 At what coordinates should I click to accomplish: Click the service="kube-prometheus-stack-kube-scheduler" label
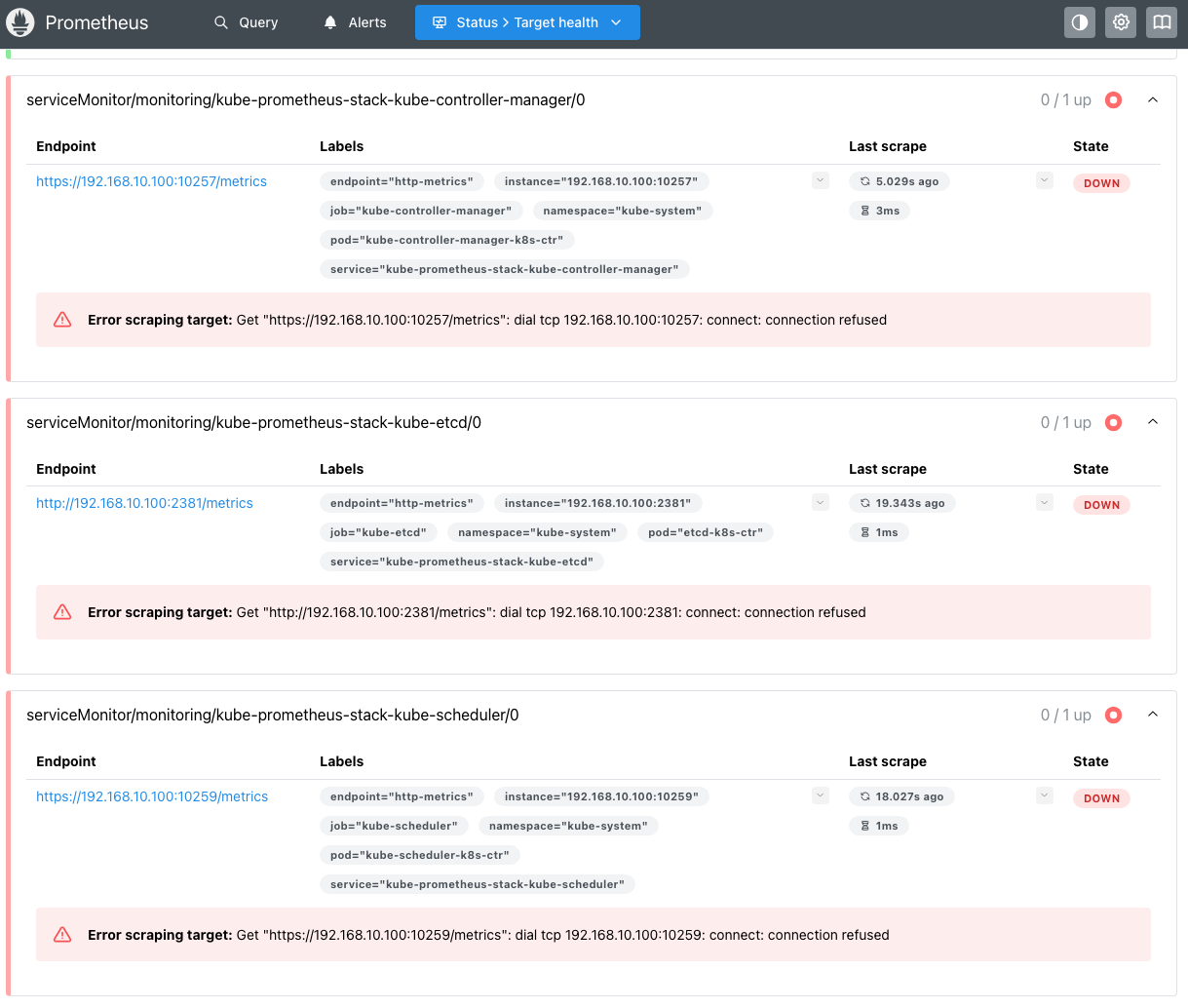point(478,884)
